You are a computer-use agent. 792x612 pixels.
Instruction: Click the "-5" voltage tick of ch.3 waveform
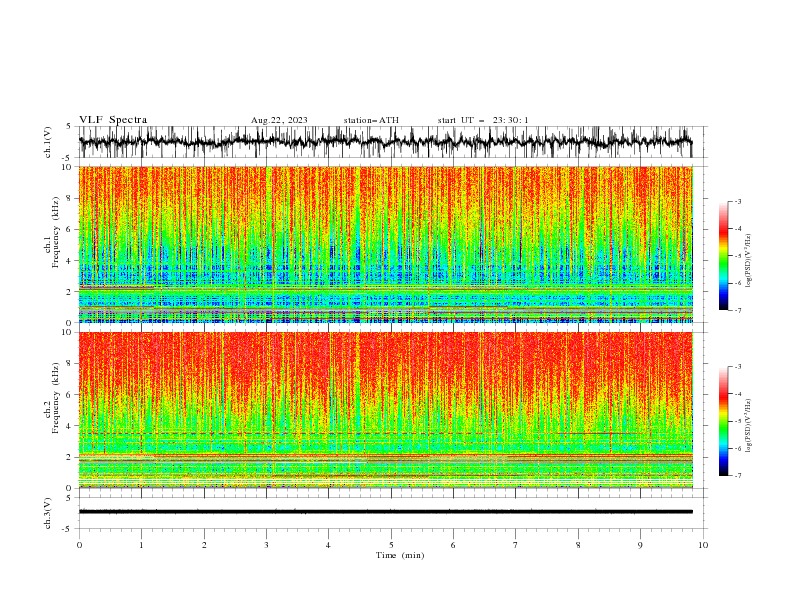point(68,529)
